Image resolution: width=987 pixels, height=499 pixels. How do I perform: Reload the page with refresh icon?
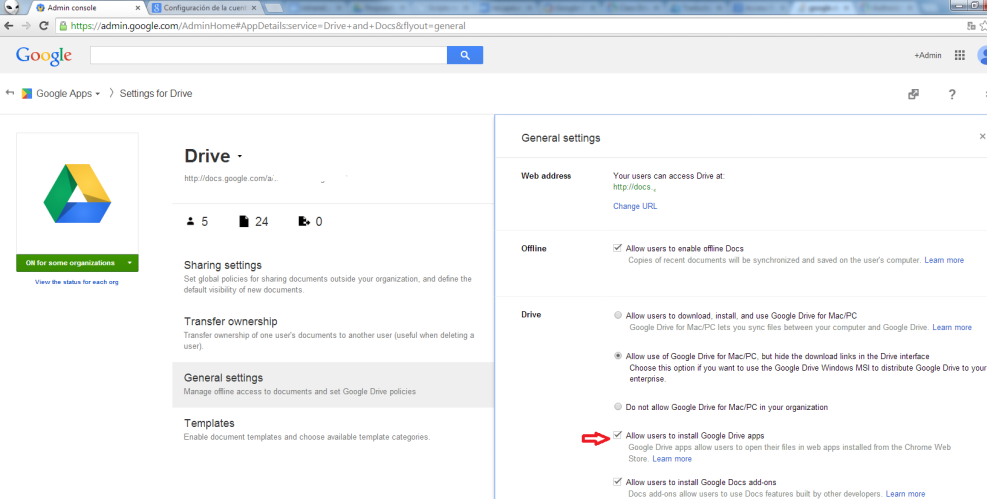[43, 26]
